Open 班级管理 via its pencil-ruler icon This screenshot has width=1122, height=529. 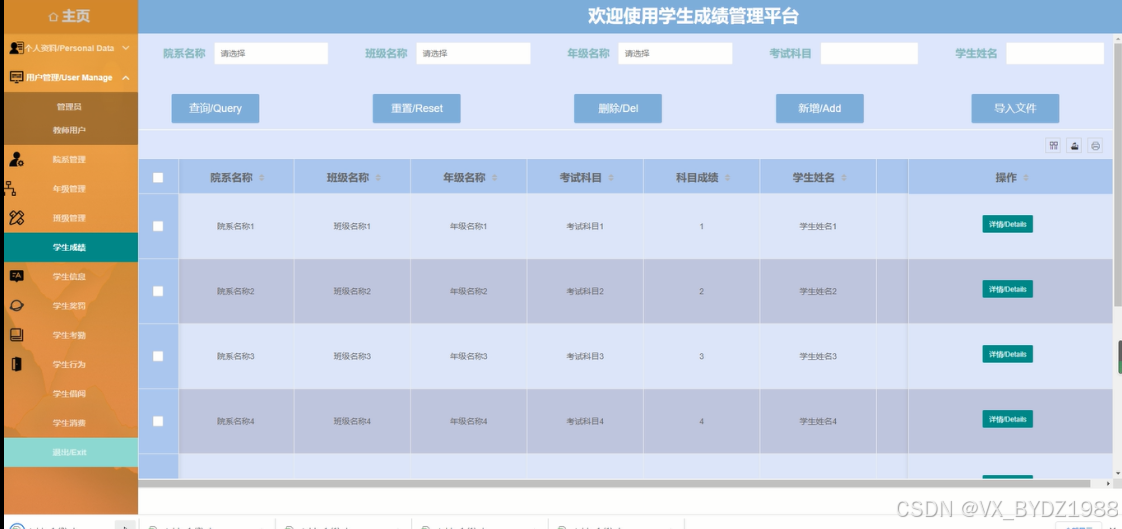click(16, 218)
